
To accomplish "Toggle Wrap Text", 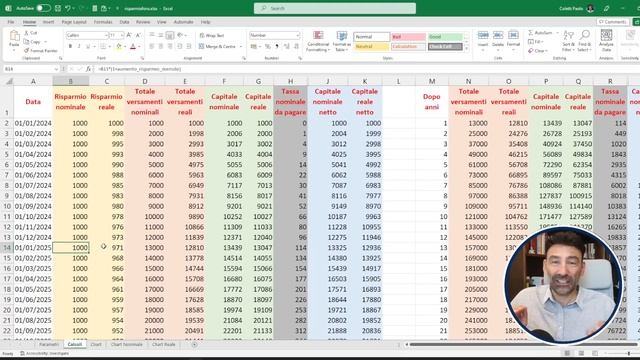I will tap(212, 36).
